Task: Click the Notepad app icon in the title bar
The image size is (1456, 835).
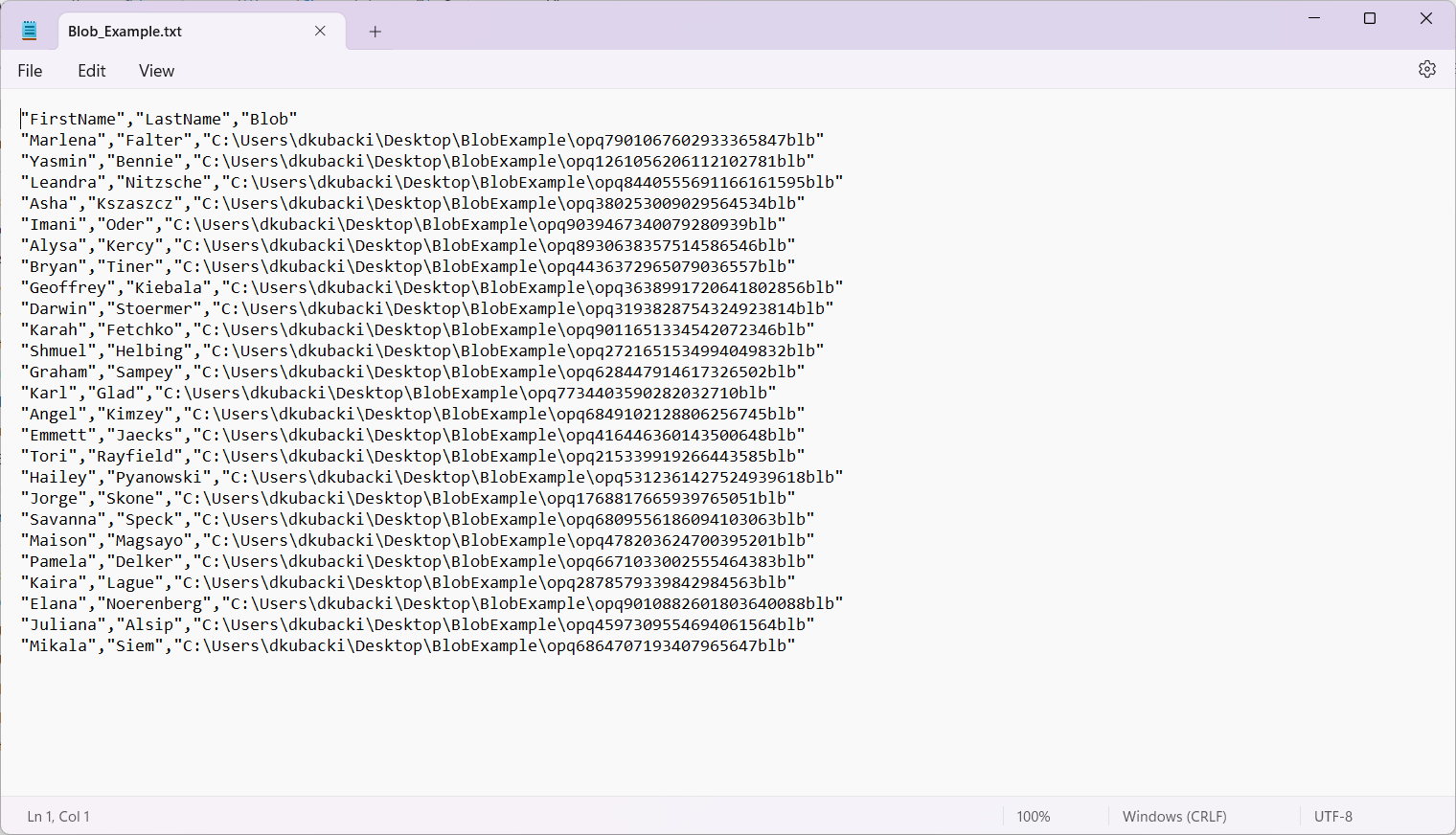Action: point(30,31)
